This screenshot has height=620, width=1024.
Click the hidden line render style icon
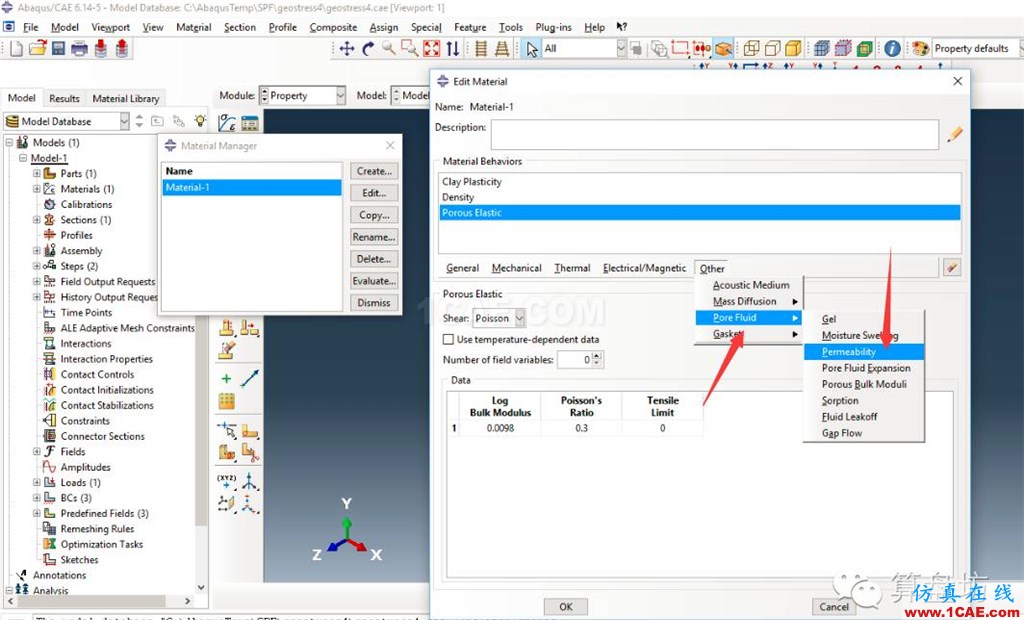[x=773, y=48]
